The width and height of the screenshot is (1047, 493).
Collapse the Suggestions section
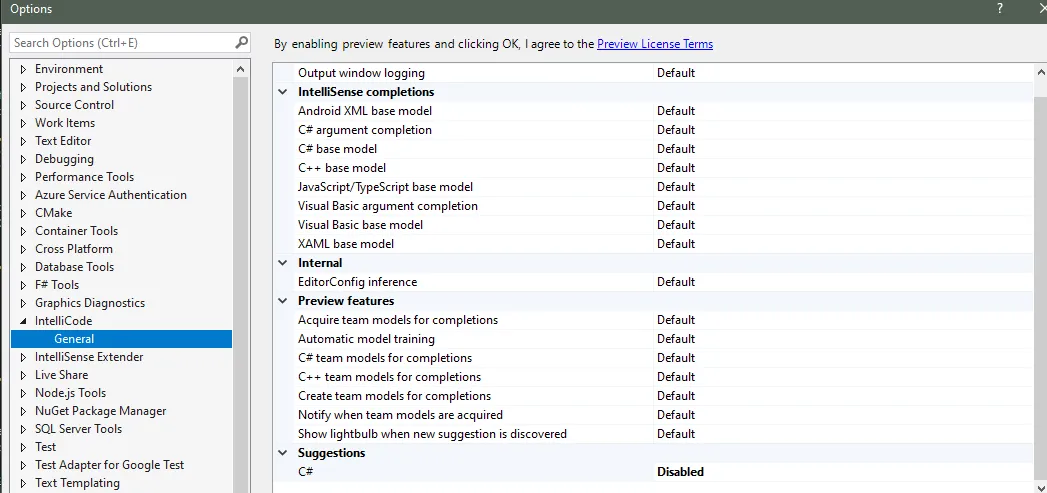283,453
